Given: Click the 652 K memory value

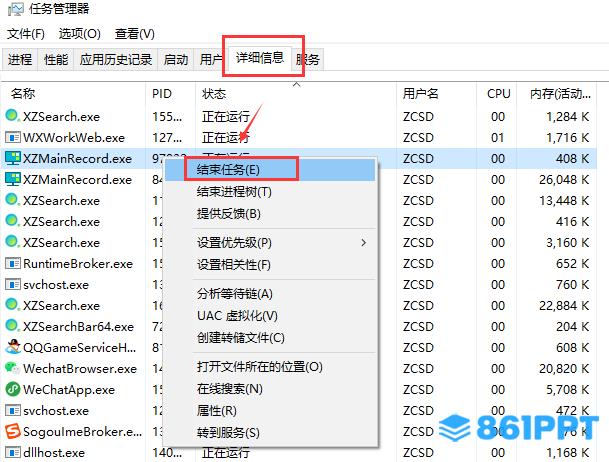Looking at the screenshot, I should tap(572, 263).
